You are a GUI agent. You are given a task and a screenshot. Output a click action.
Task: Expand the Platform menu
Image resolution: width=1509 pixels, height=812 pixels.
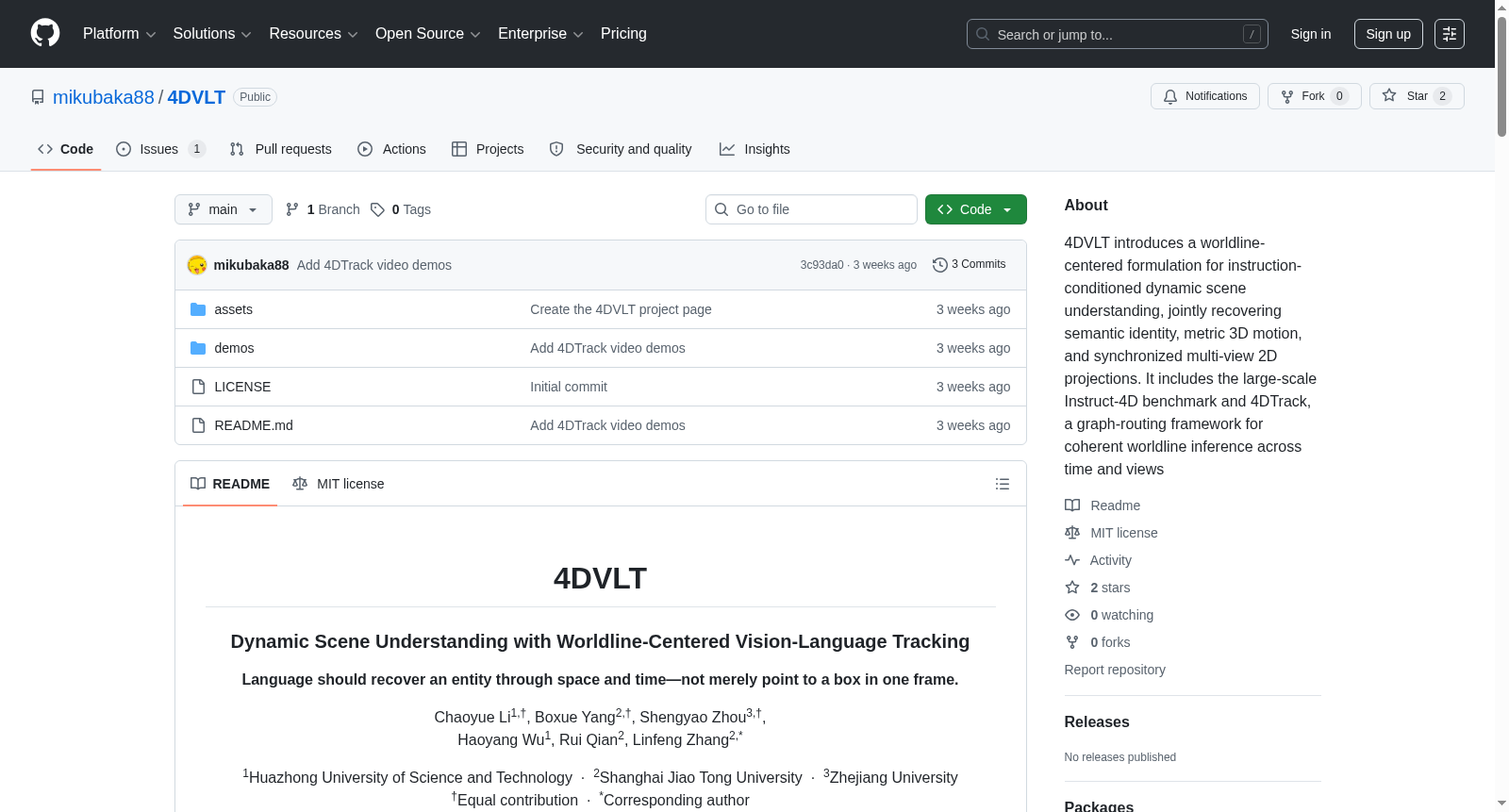119,34
